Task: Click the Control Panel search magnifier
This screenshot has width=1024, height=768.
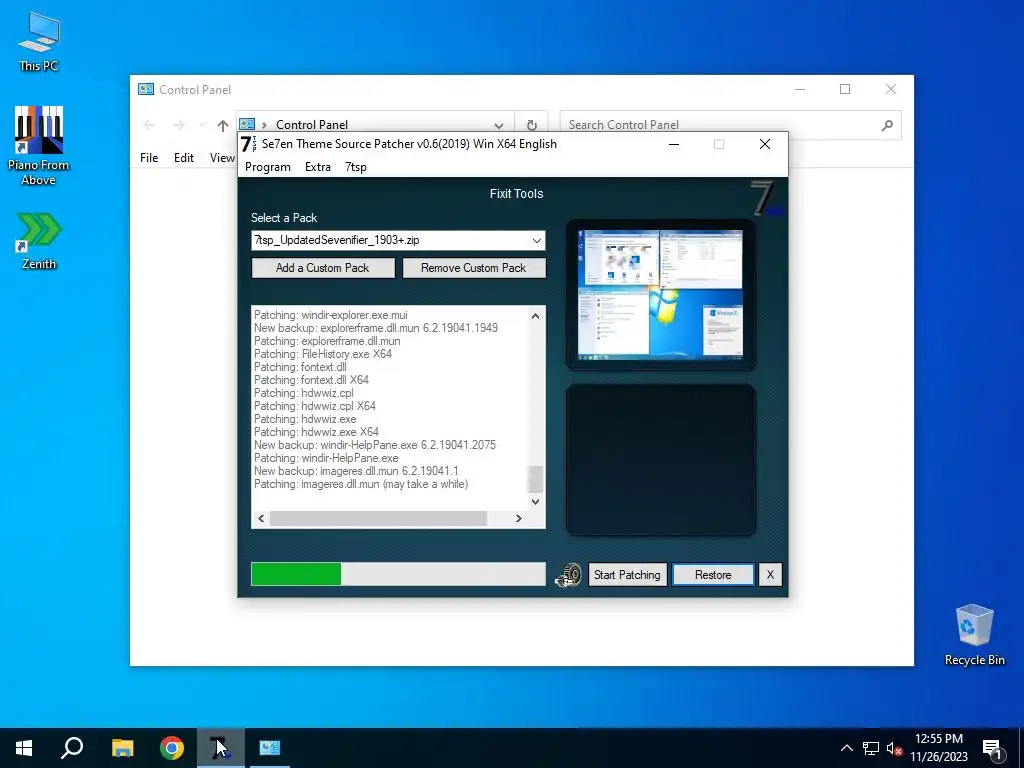Action: pyautogui.click(x=887, y=125)
